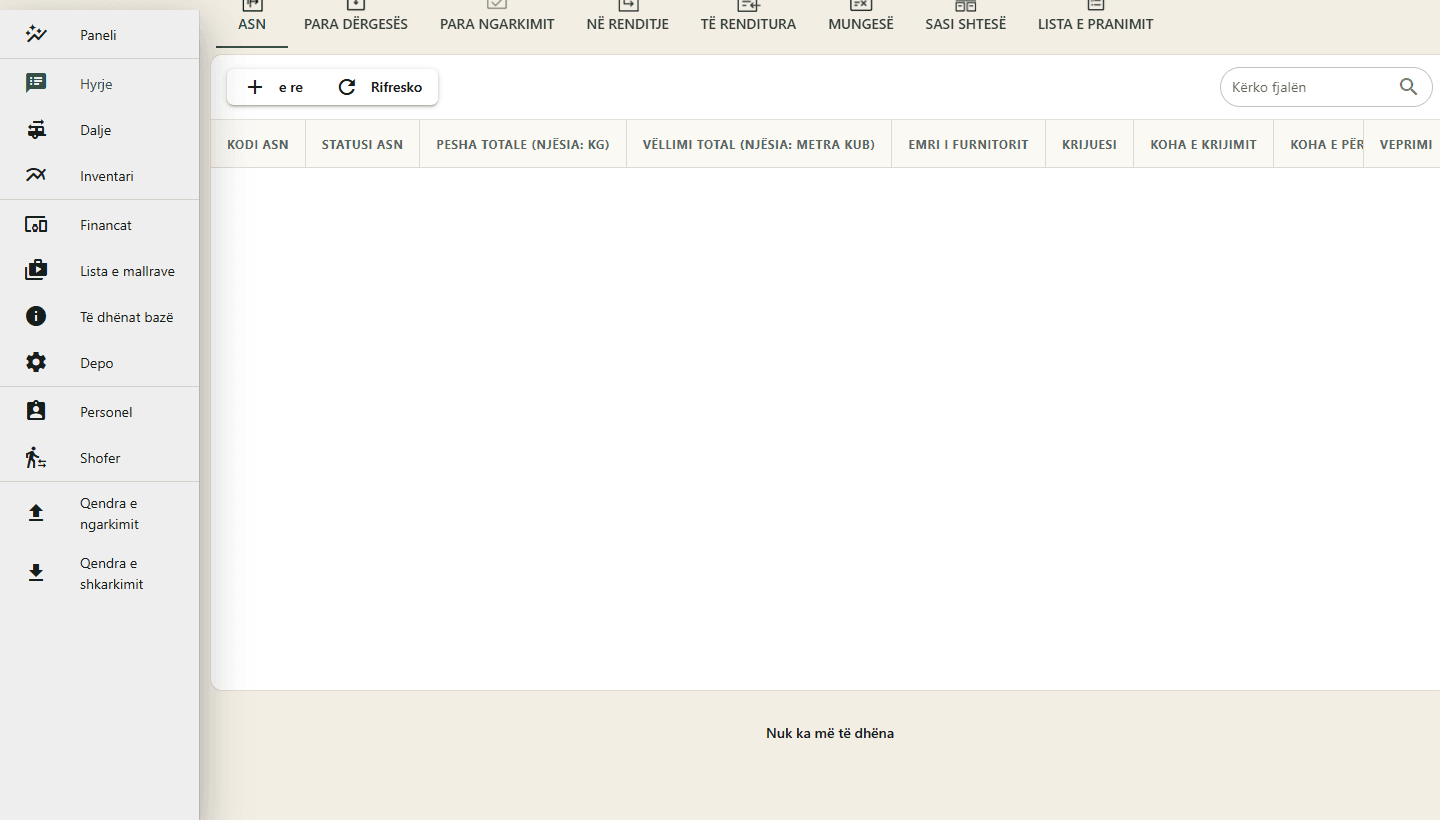Refresh the table with Rifresko button
This screenshot has height=820, width=1440.
380,87
